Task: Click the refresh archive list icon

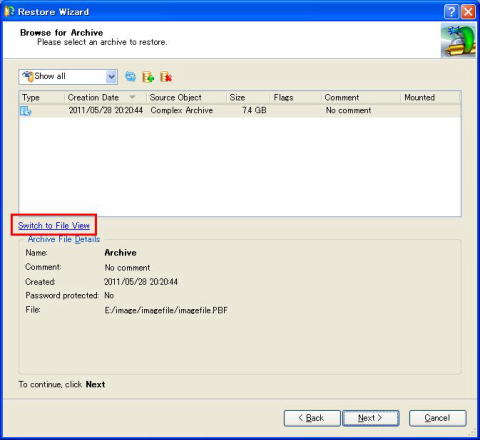Action: click(130, 77)
